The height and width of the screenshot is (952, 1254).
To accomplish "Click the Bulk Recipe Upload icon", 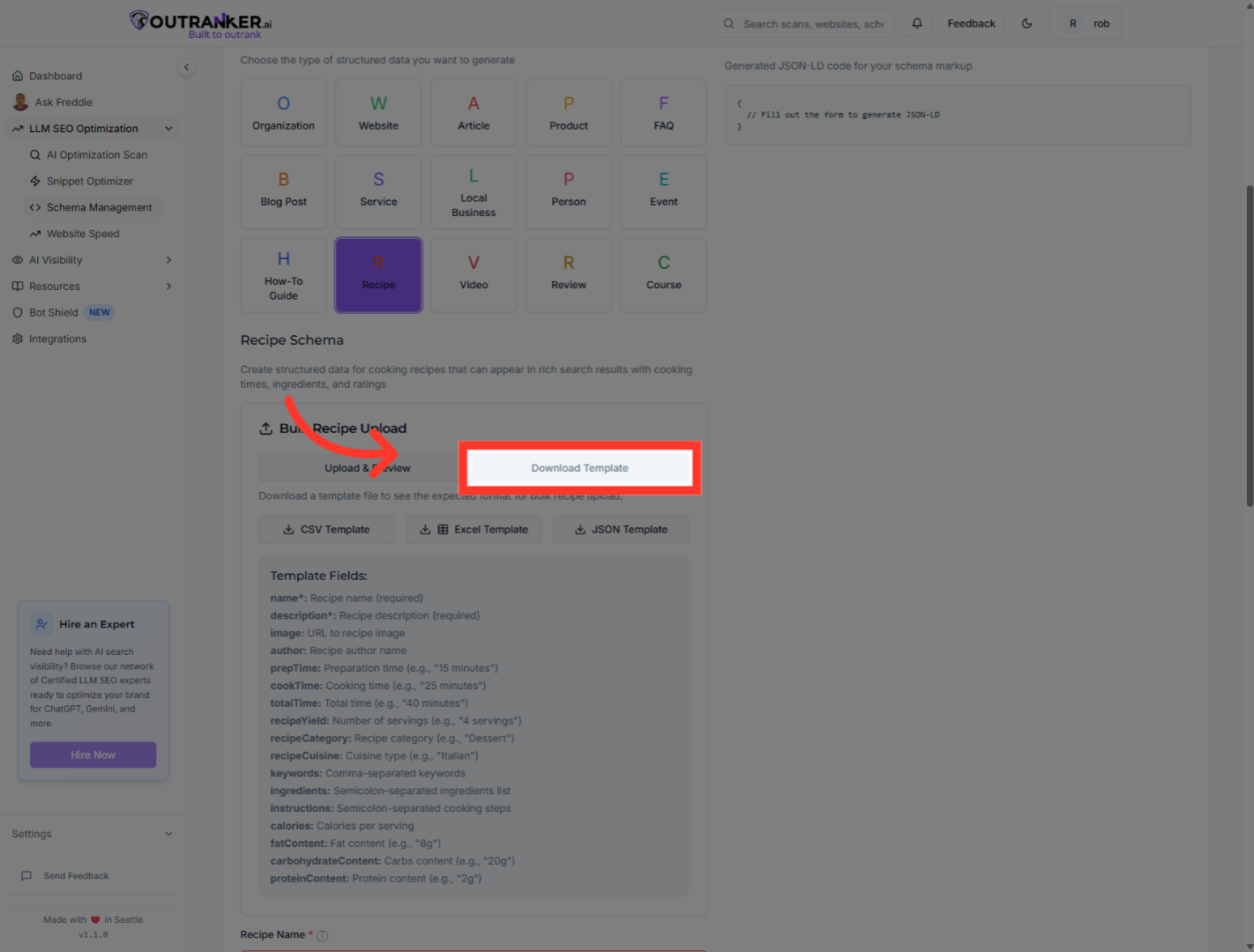I will pyautogui.click(x=265, y=428).
